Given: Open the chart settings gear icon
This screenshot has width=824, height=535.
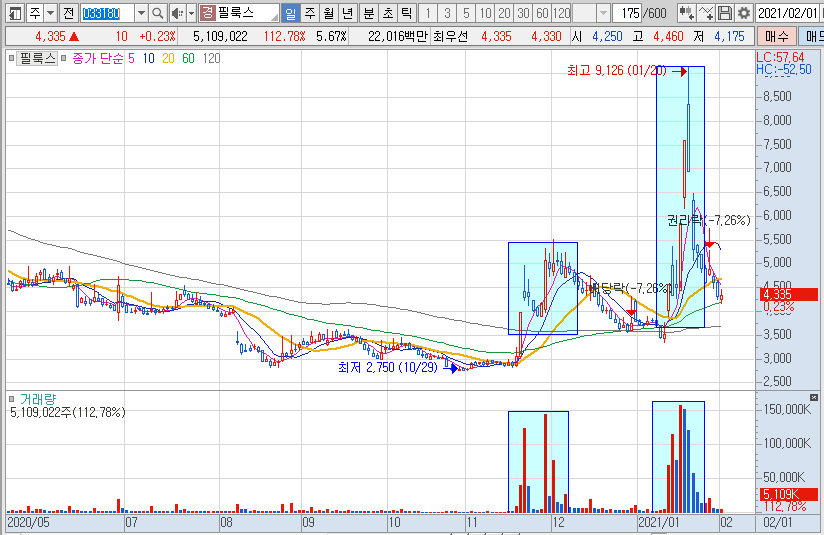Looking at the screenshot, I should pyautogui.click(x=743, y=14).
